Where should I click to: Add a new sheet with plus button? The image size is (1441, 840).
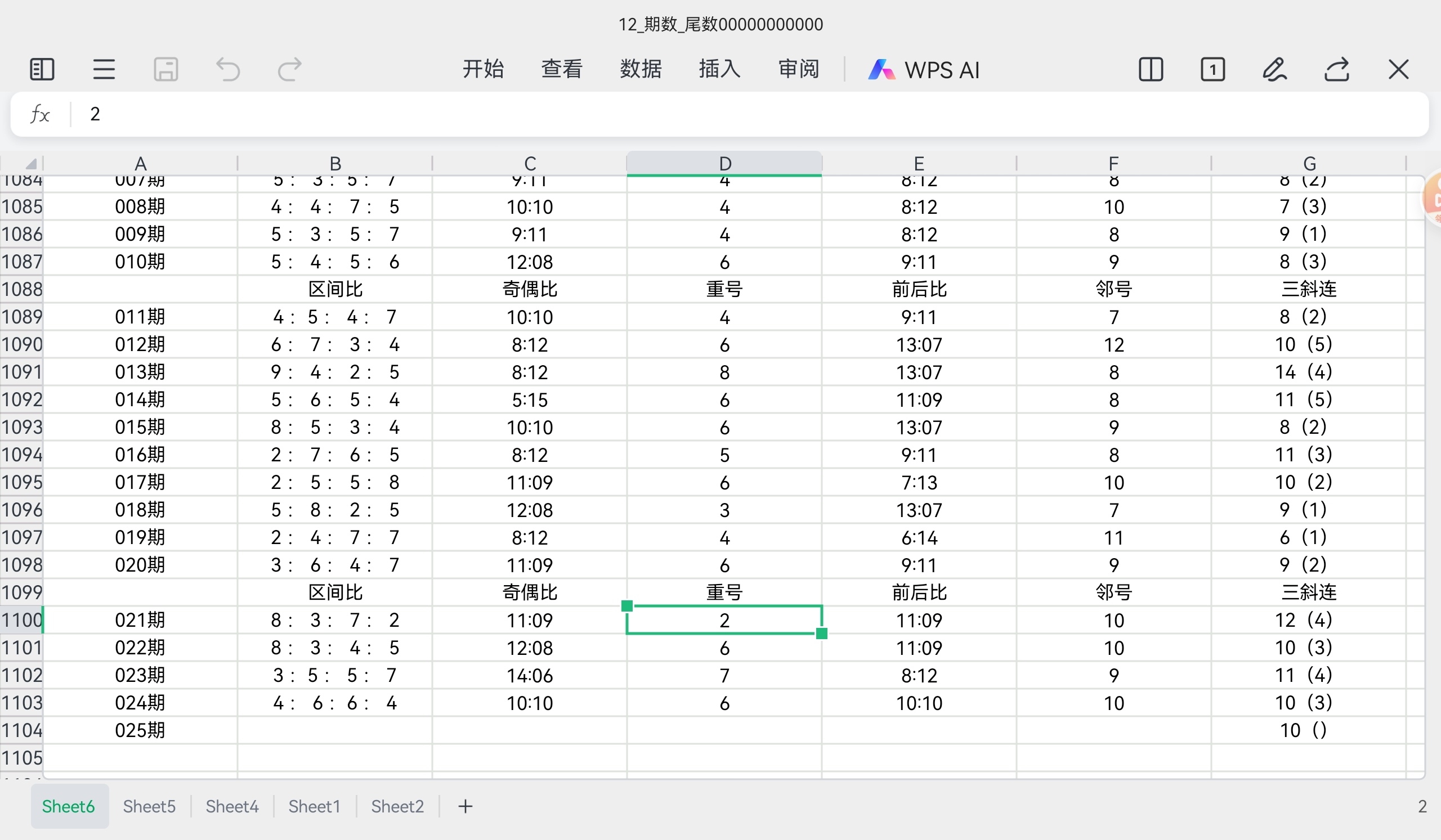click(x=466, y=806)
